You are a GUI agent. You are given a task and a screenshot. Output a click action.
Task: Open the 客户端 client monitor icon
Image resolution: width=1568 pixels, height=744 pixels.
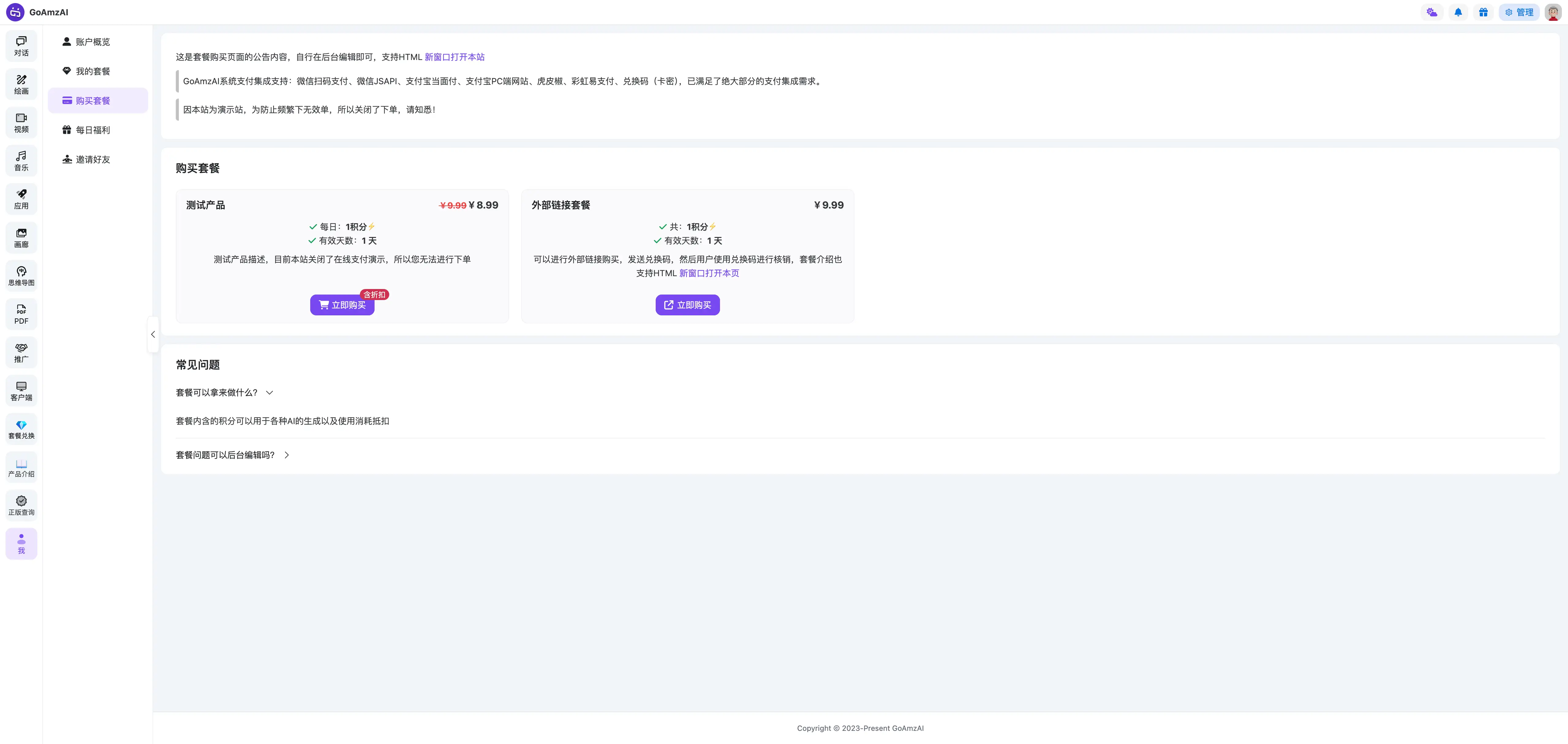click(21, 391)
